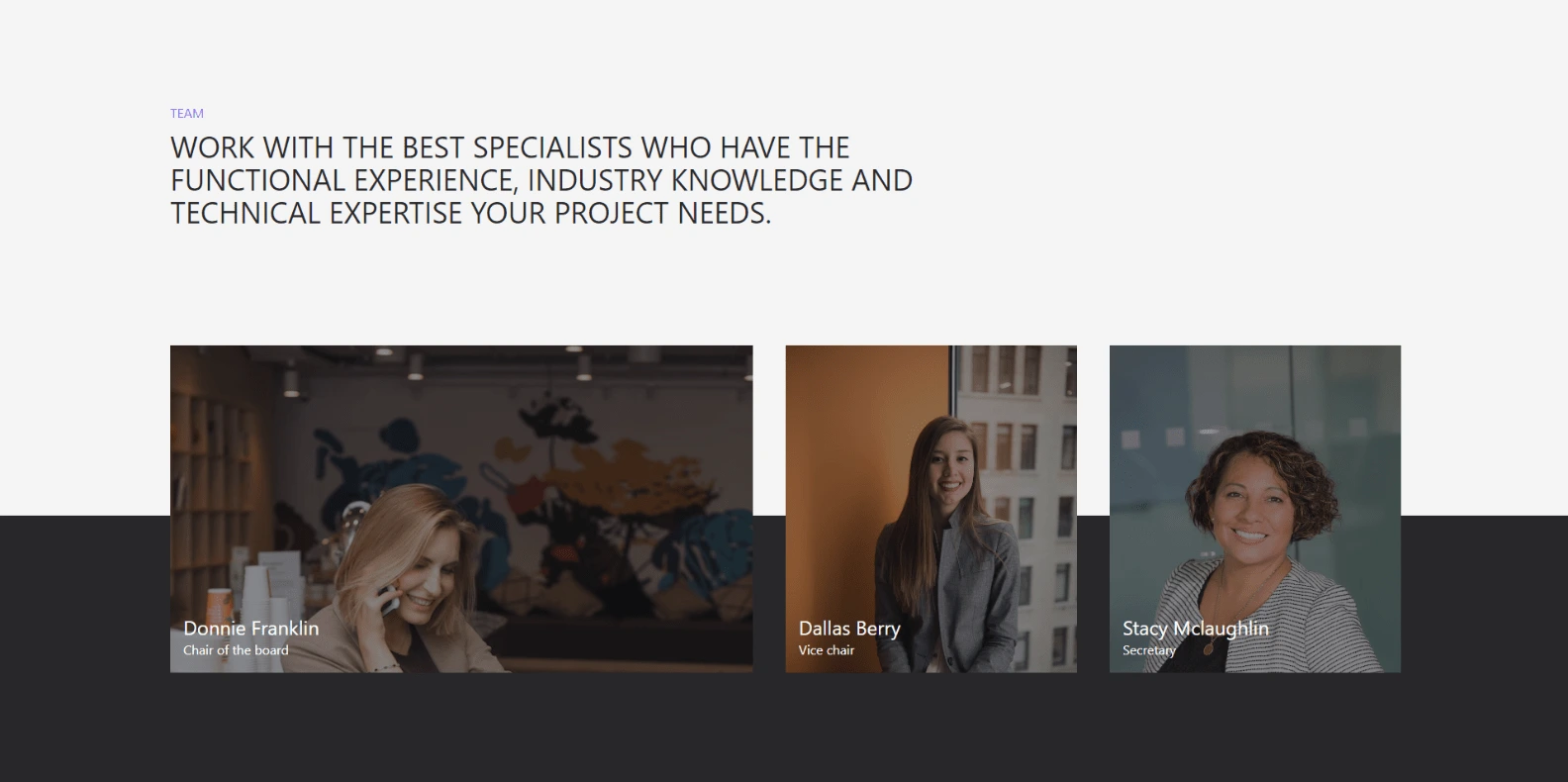Click the purple TEAM section label

click(x=187, y=114)
